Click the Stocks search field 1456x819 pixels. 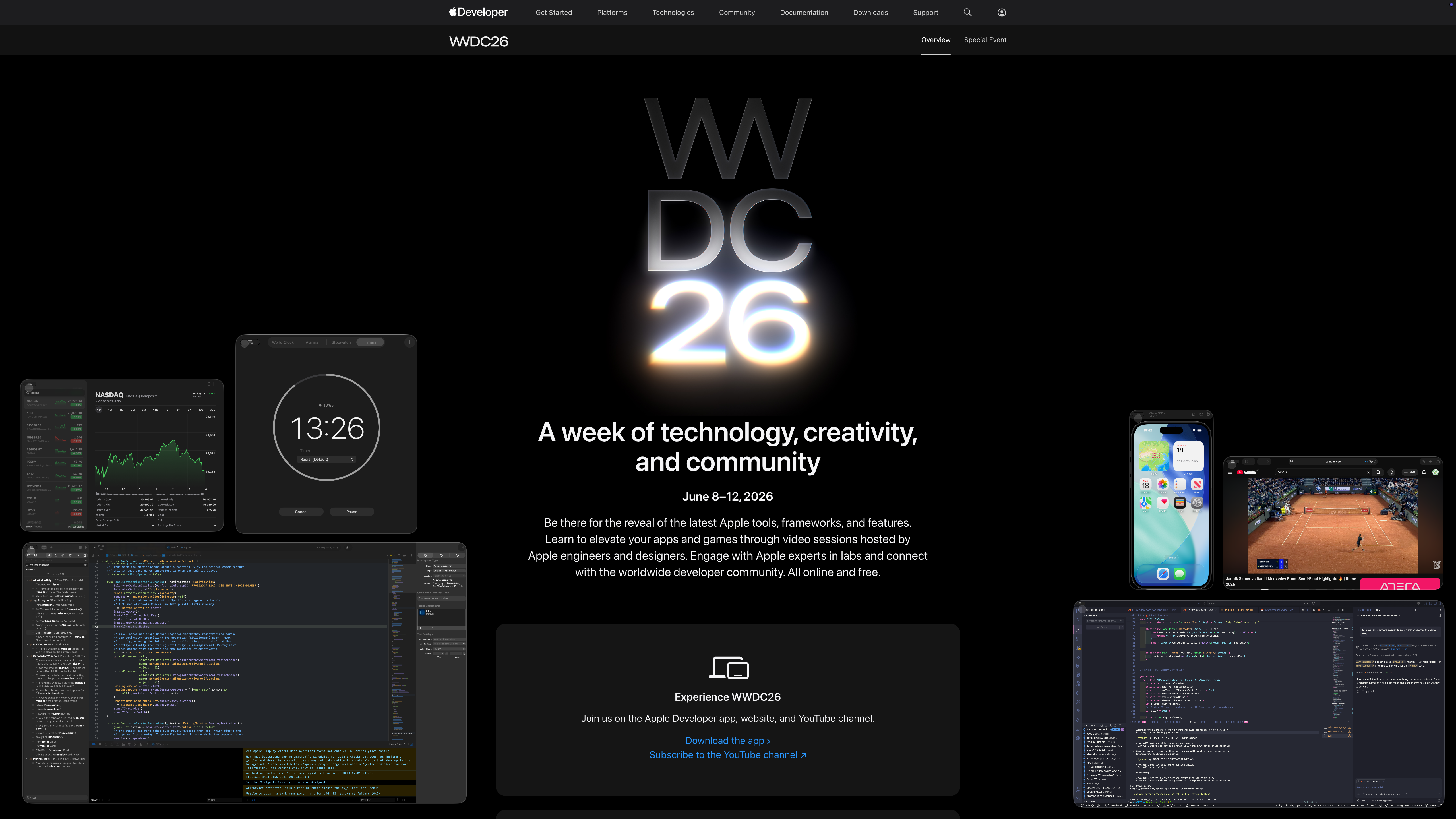click(55, 393)
